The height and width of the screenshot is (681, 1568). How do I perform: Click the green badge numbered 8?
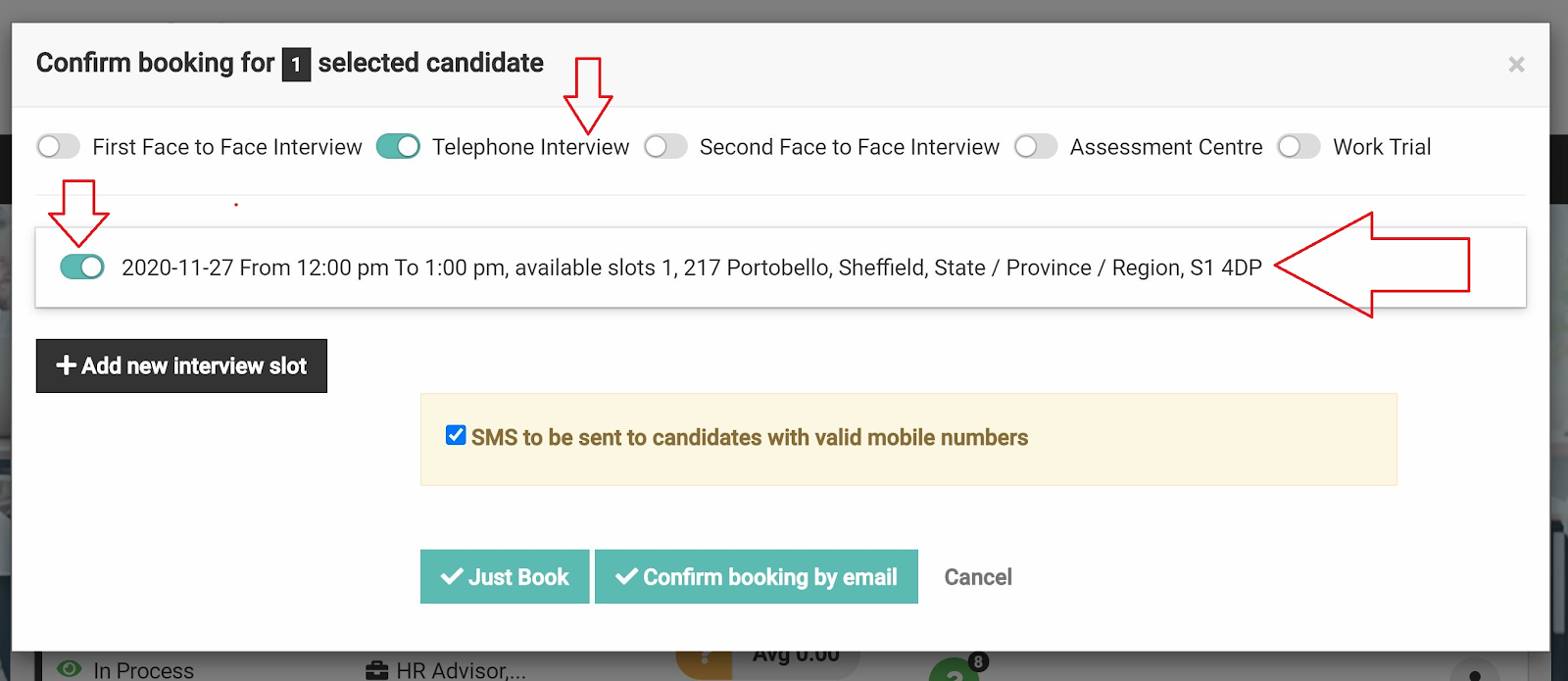[977, 662]
